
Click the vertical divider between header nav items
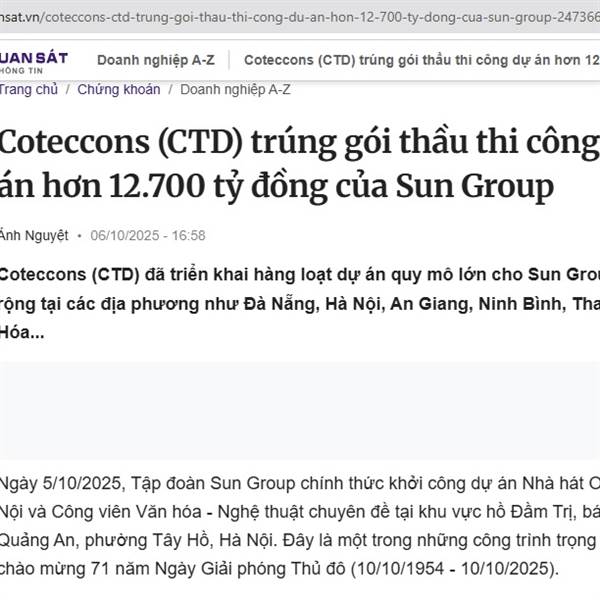[x=230, y=60]
